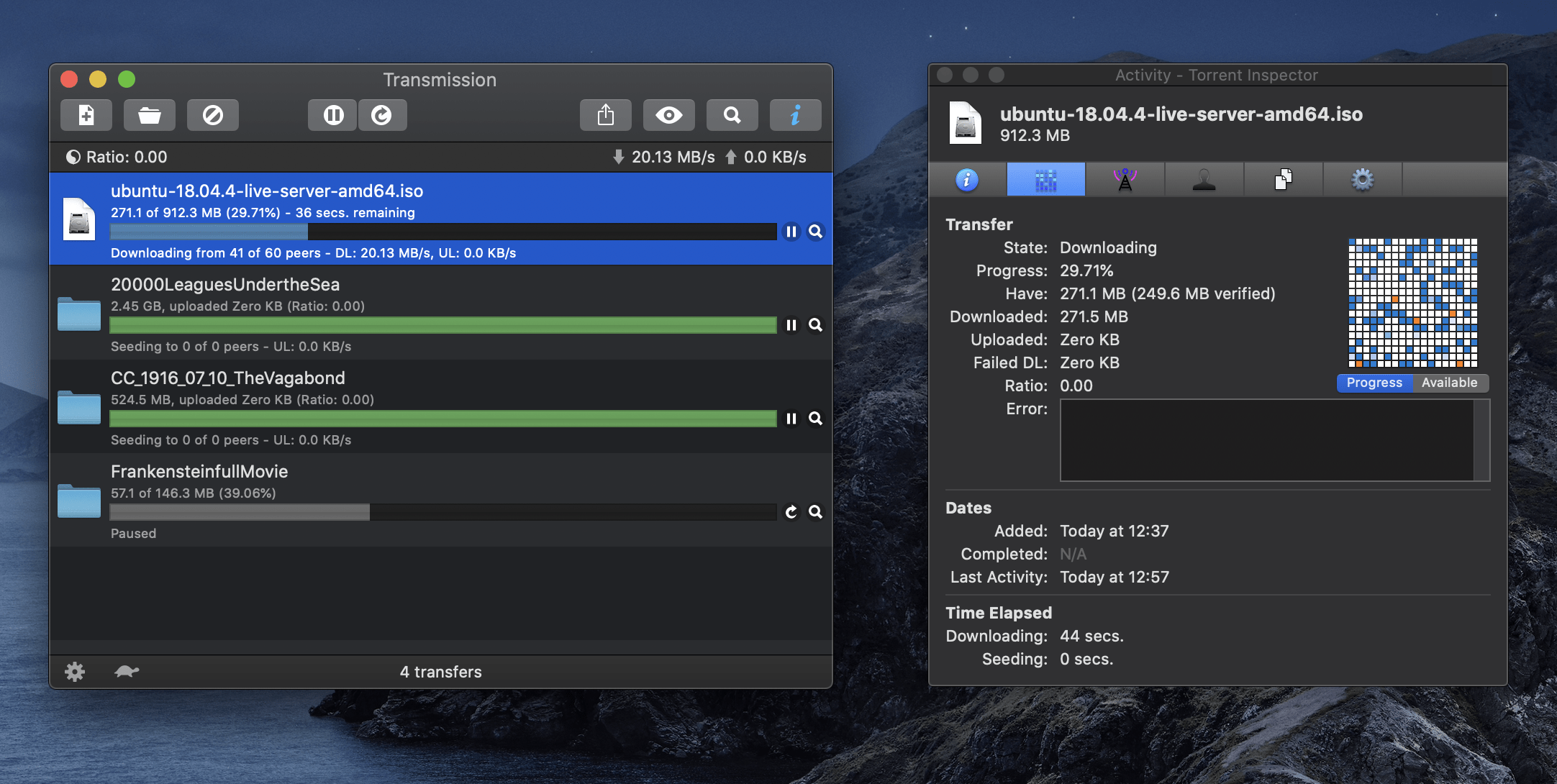Resume the paused FrankensteinfullMovie transfer
The height and width of the screenshot is (784, 1557).
point(791,512)
